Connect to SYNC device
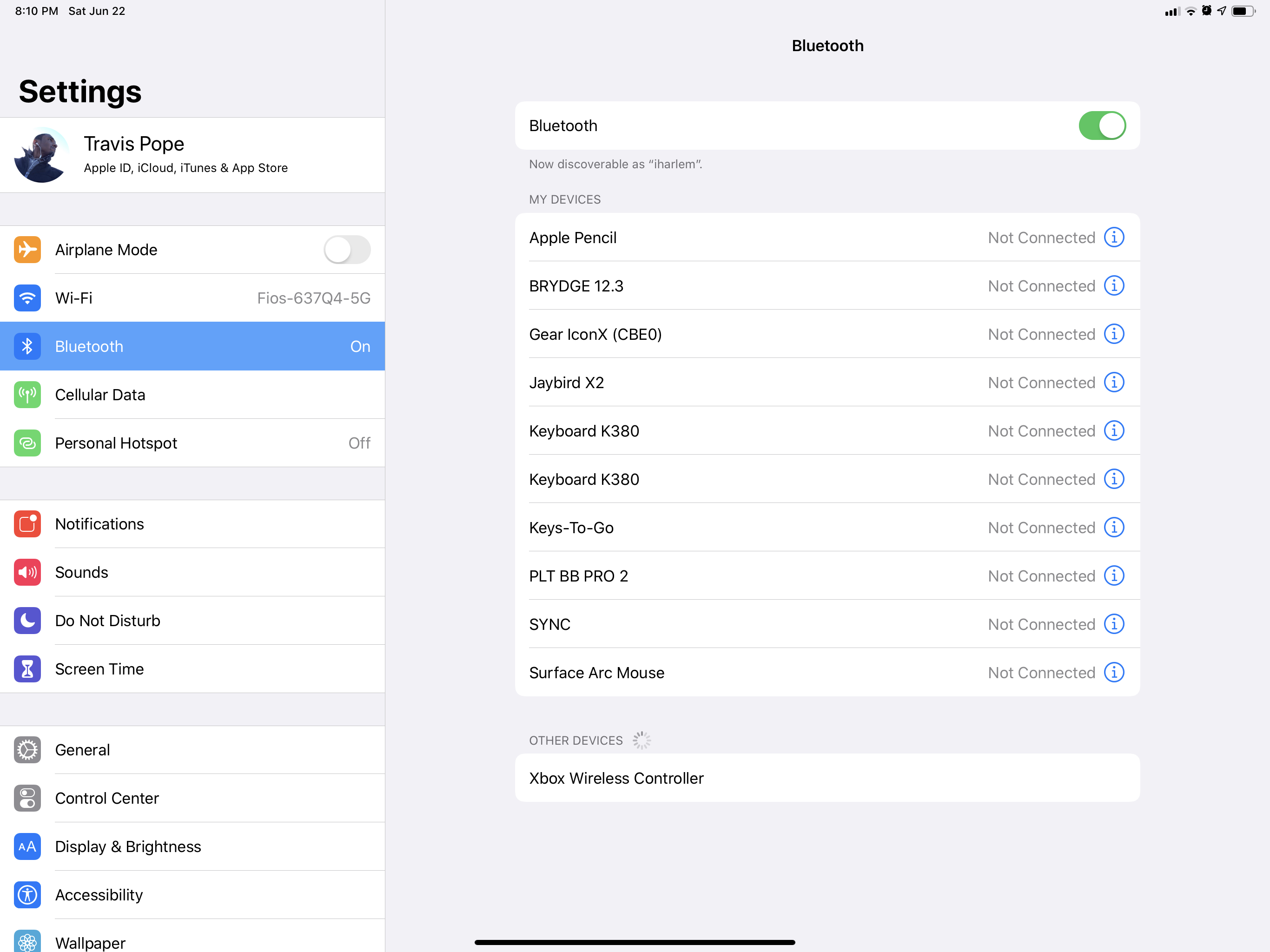 coord(827,623)
